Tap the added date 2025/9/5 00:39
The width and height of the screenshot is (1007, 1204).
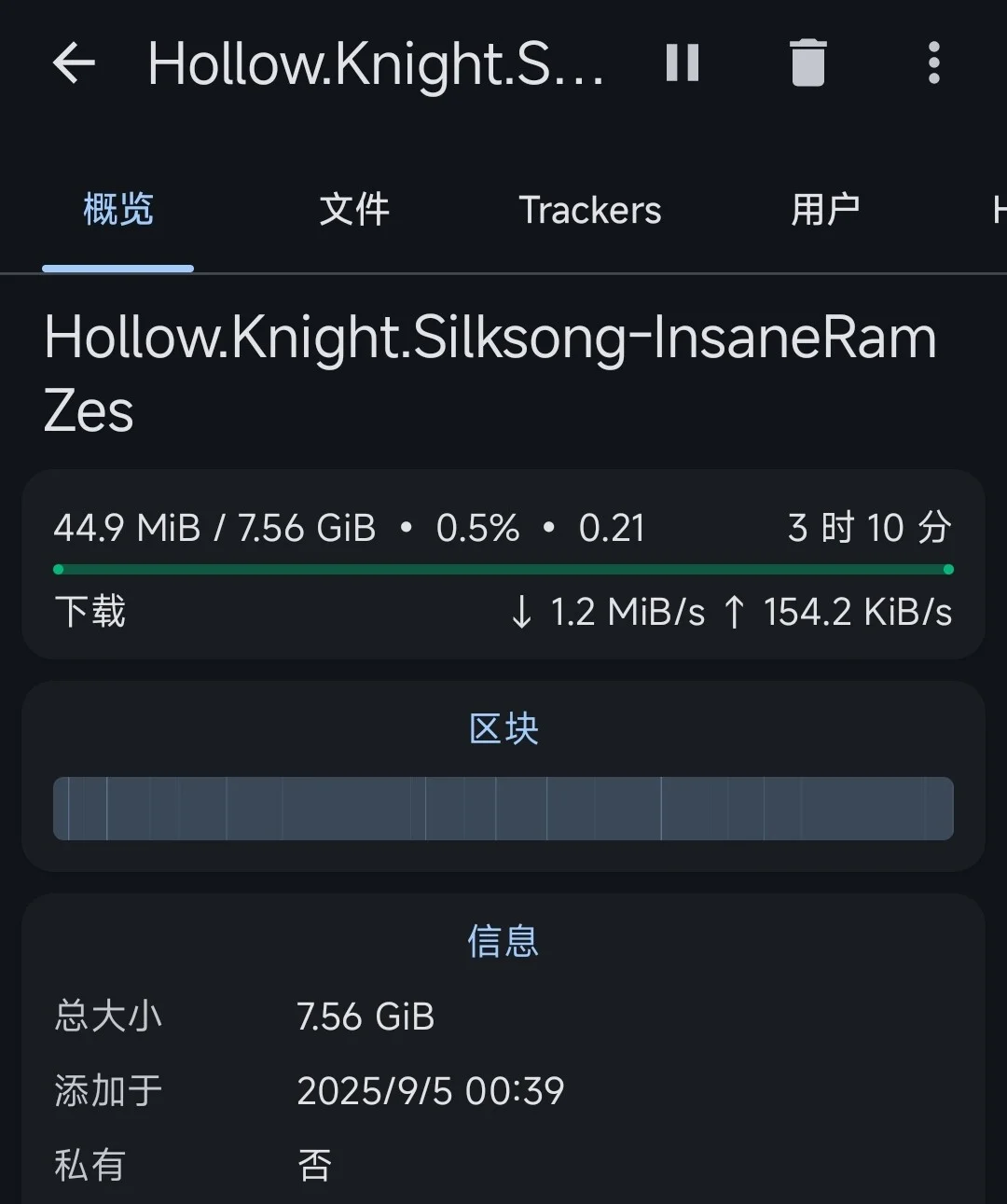431,1091
